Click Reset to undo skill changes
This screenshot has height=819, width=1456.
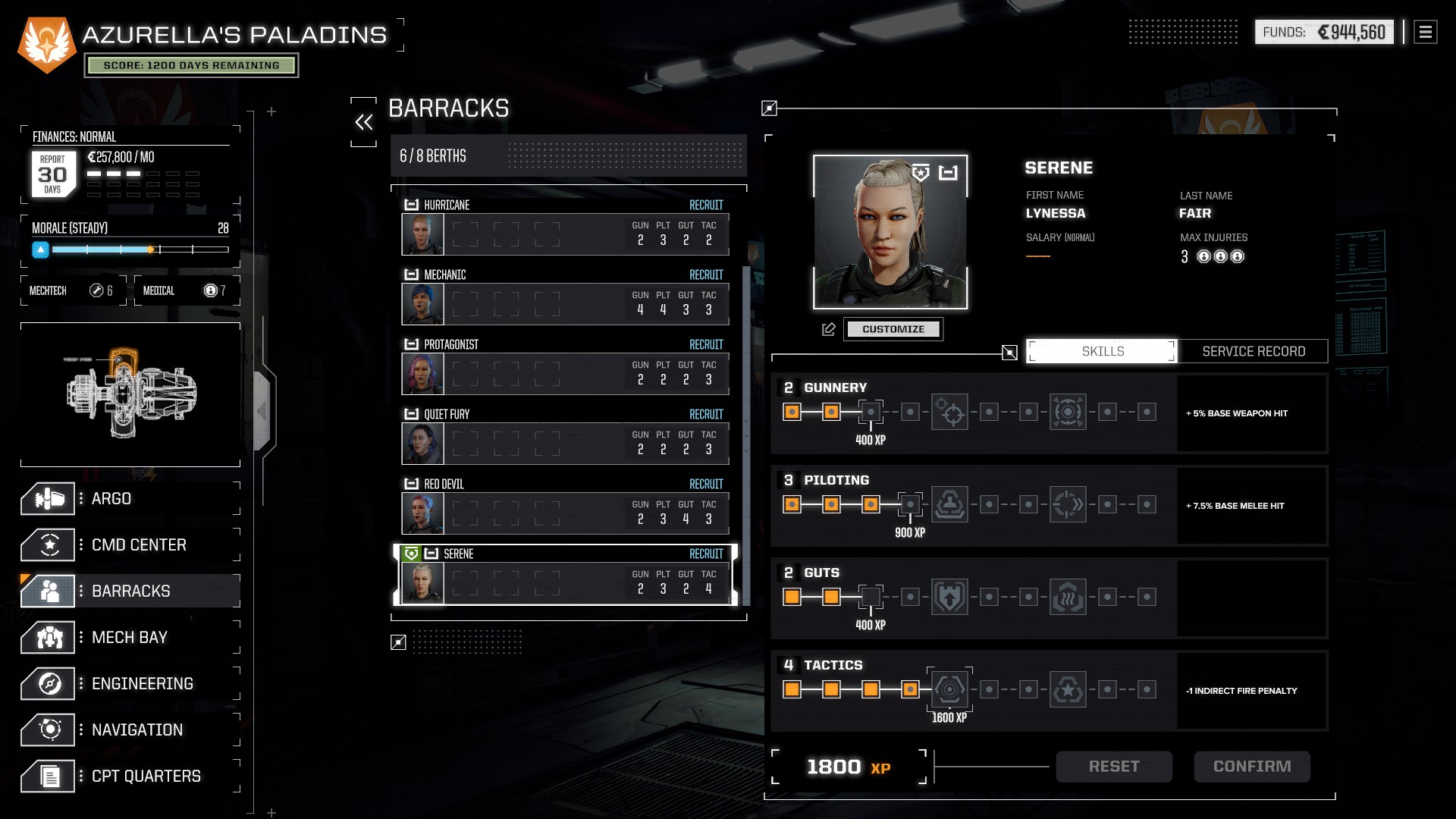coord(1113,766)
